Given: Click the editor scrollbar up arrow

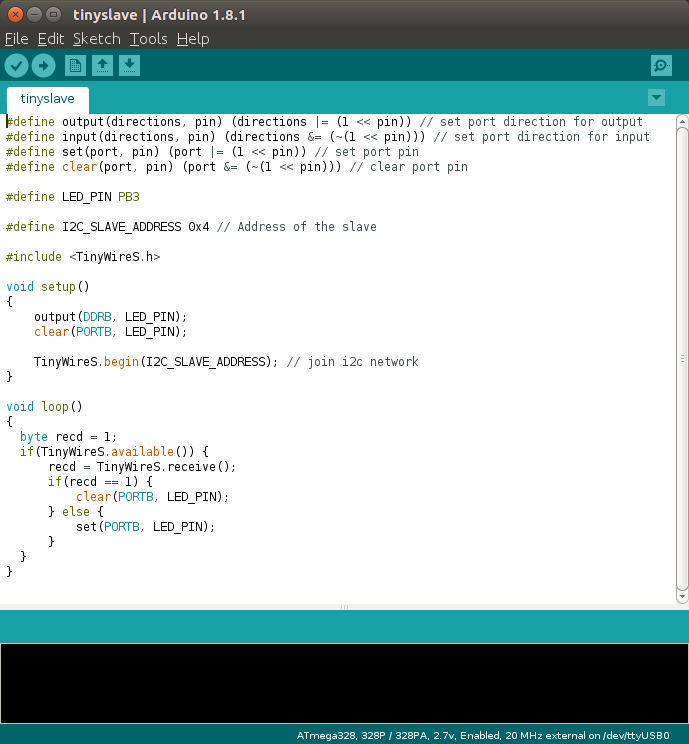Looking at the screenshot, I should click(682, 121).
